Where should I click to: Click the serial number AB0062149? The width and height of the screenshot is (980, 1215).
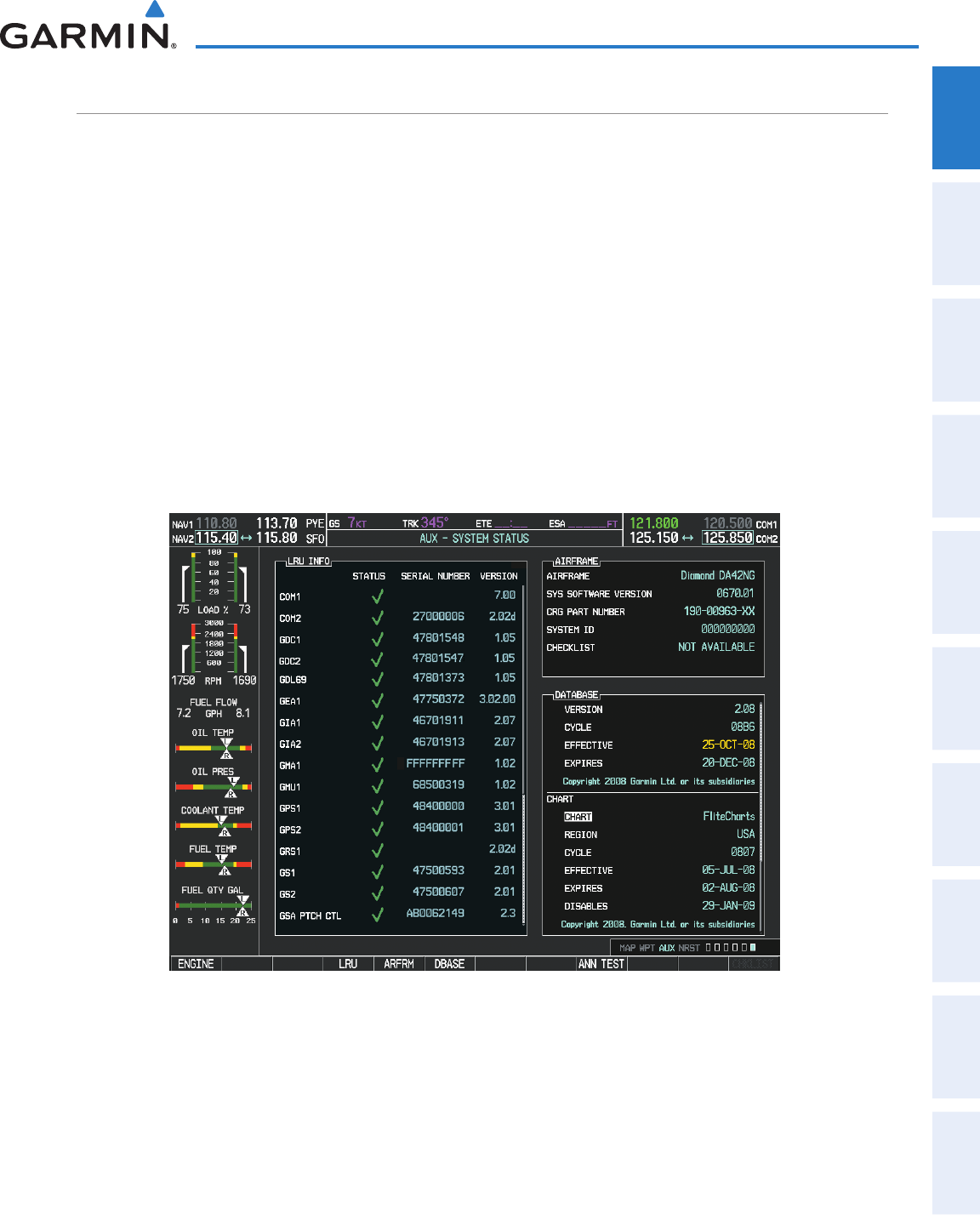click(x=436, y=914)
